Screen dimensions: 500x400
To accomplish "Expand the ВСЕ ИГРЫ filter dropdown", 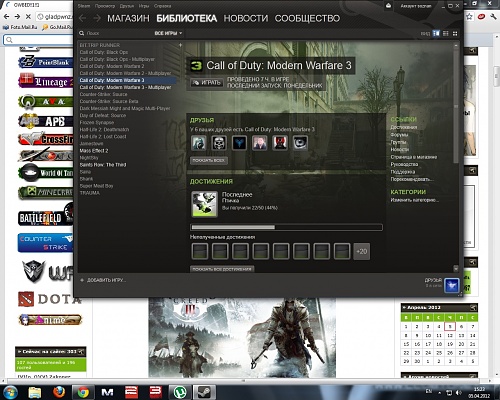I will (168, 33).
